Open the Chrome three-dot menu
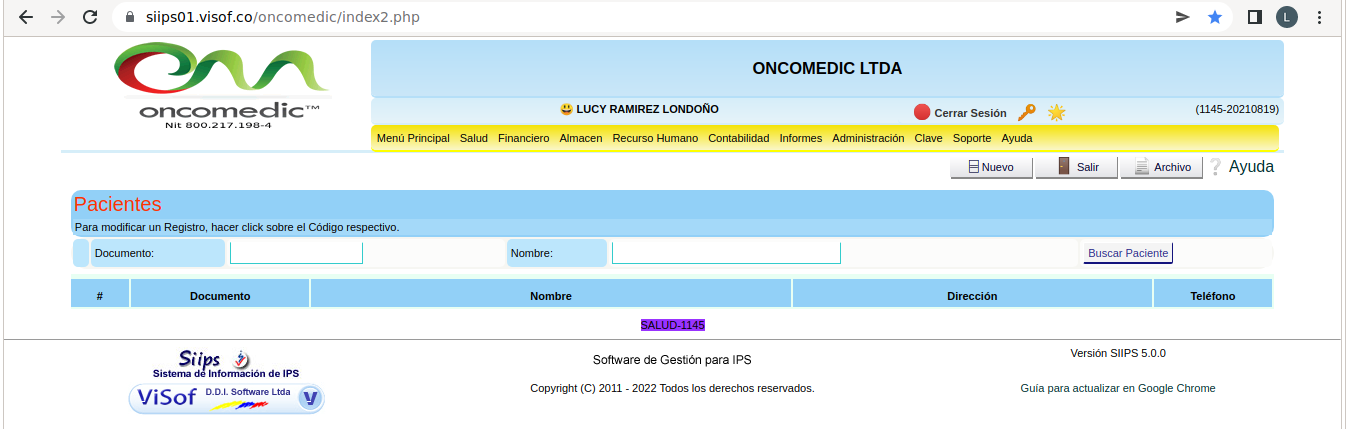This screenshot has width=1346, height=429. (1320, 17)
